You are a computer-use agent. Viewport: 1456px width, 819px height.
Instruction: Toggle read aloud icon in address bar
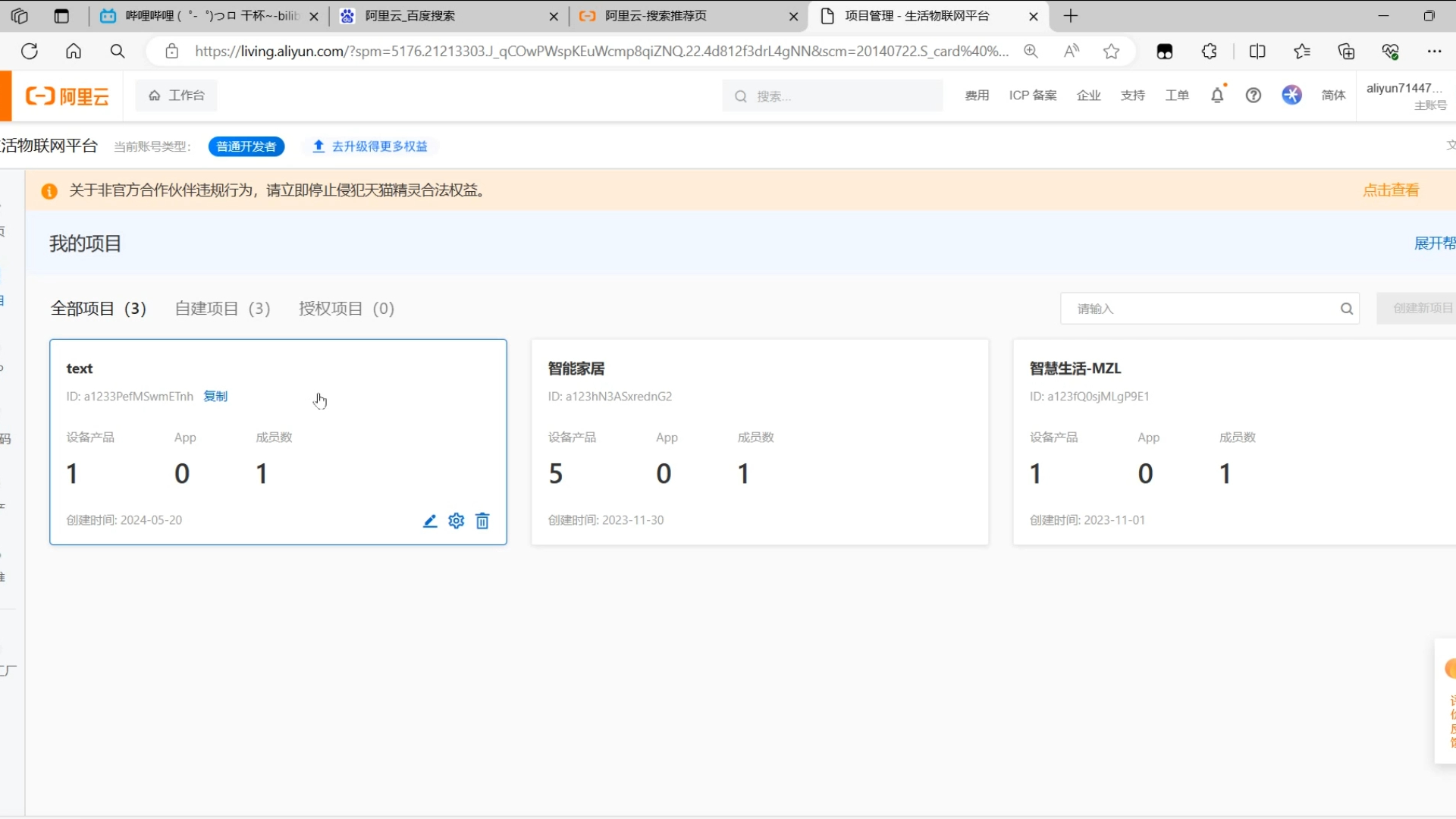[1072, 52]
